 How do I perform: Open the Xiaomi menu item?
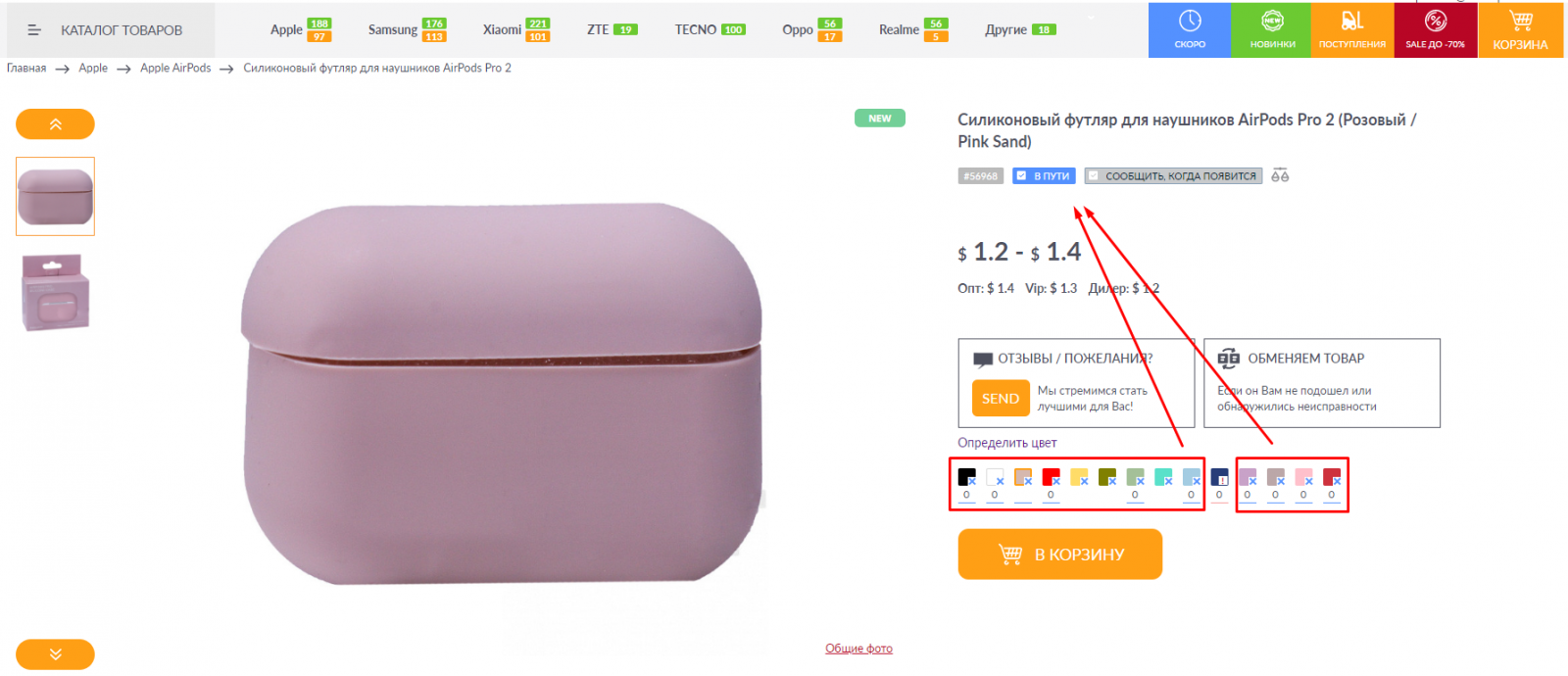point(502,30)
